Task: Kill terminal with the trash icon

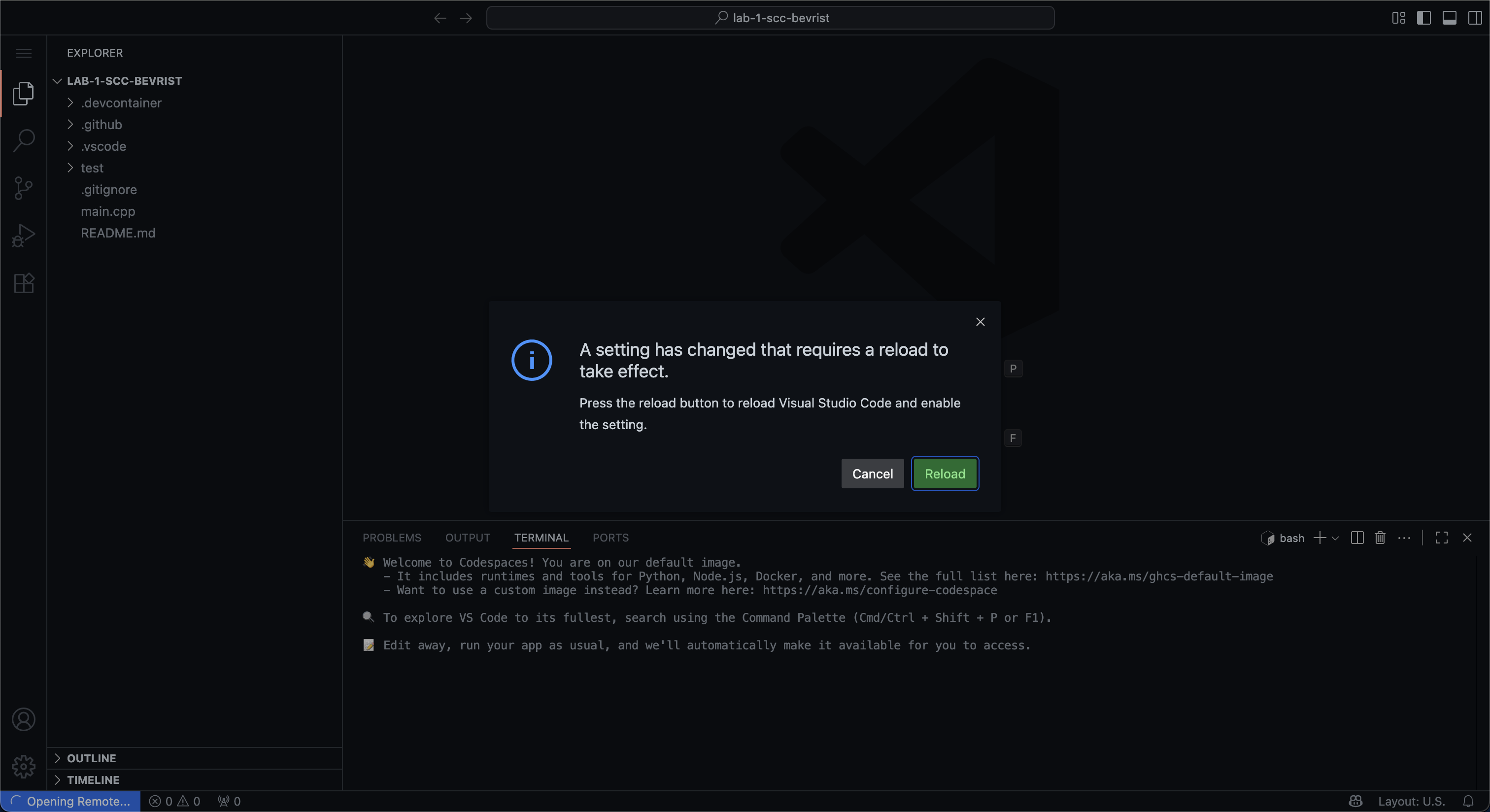Action: (x=1380, y=538)
